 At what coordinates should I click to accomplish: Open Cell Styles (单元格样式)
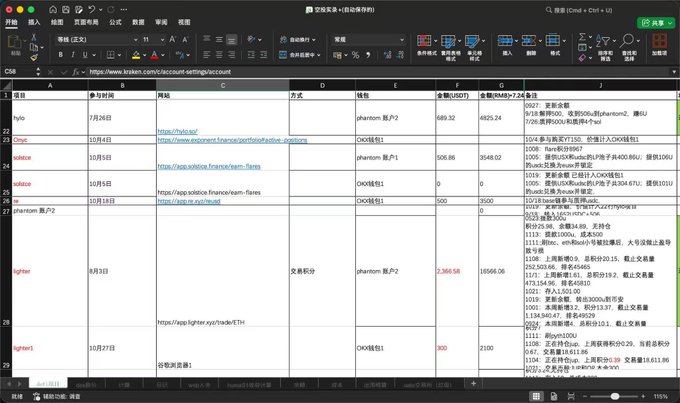pyautogui.click(x=474, y=47)
